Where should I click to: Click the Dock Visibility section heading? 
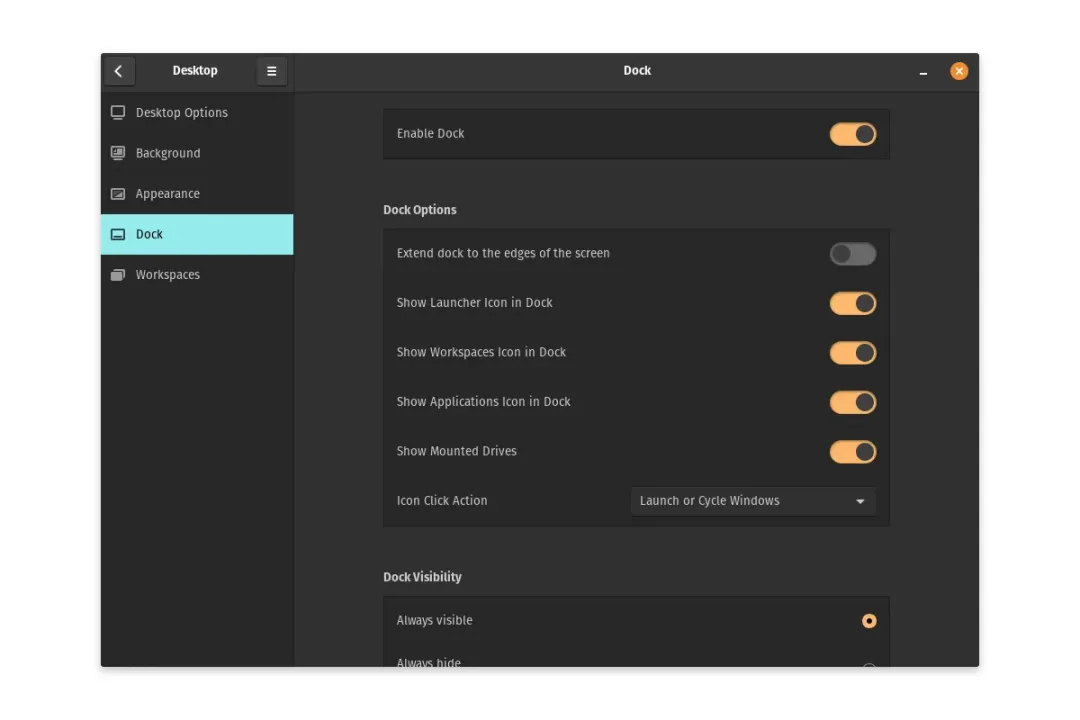(422, 577)
